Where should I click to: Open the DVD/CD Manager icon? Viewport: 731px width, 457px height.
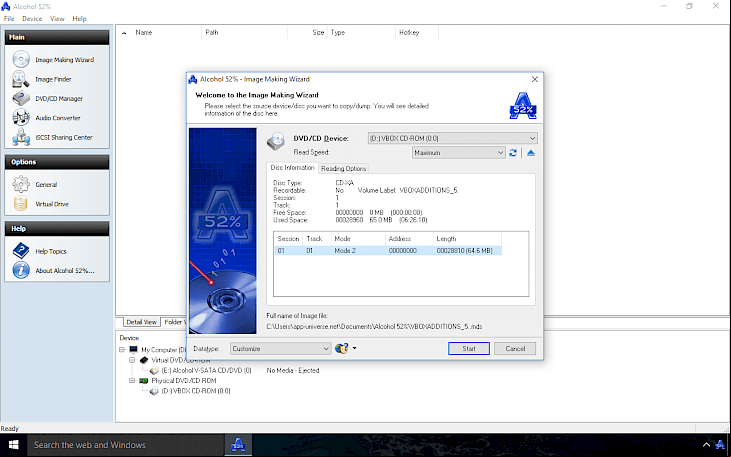pos(21,98)
